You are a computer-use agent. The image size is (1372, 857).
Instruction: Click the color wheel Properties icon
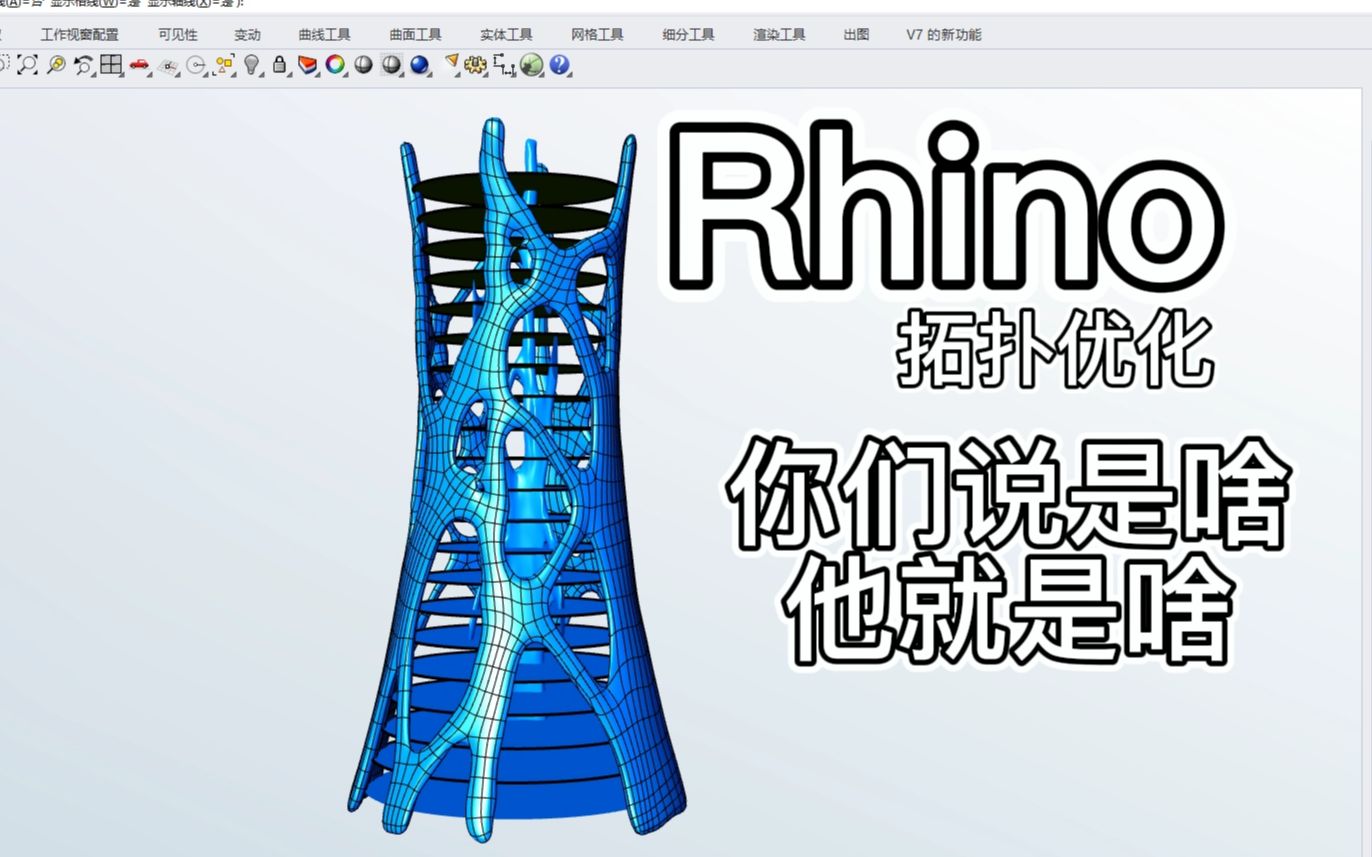[x=335, y=65]
